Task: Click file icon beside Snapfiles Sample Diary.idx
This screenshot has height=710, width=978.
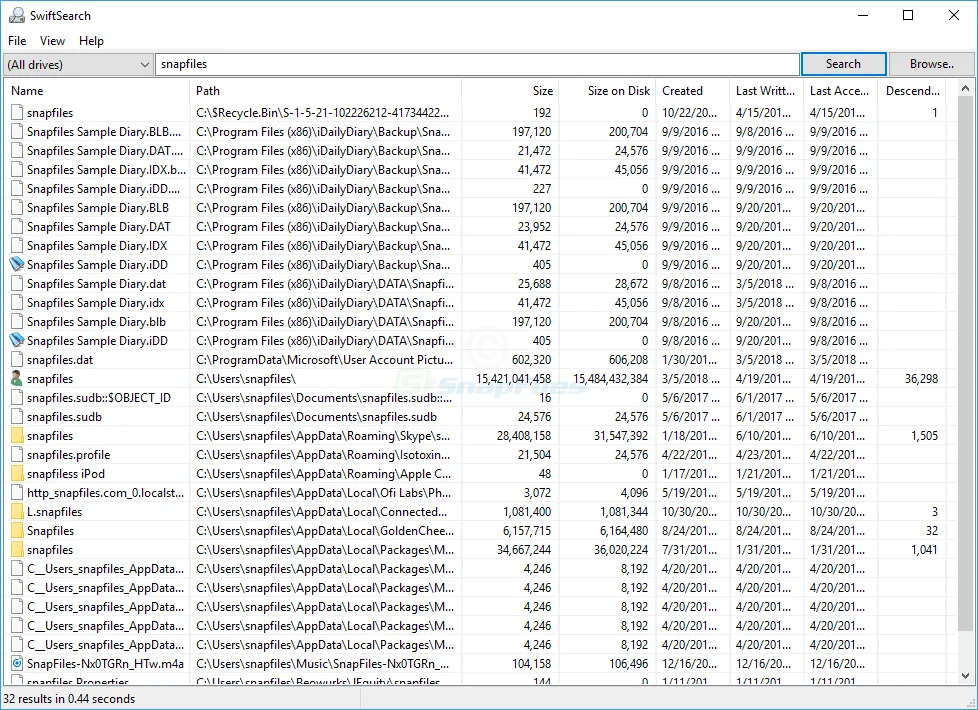Action: point(17,303)
